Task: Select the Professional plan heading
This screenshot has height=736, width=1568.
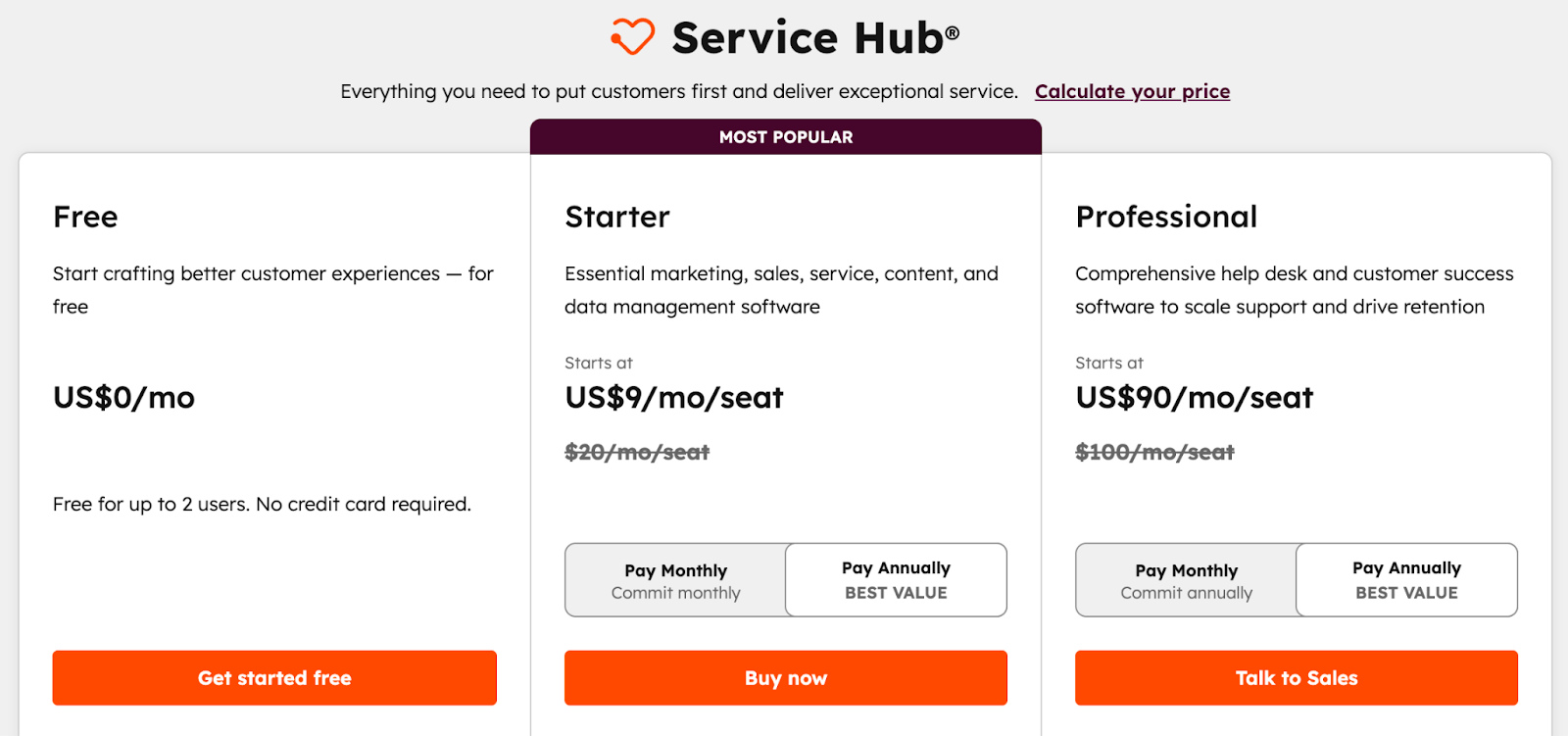Action: tap(1166, 217)
